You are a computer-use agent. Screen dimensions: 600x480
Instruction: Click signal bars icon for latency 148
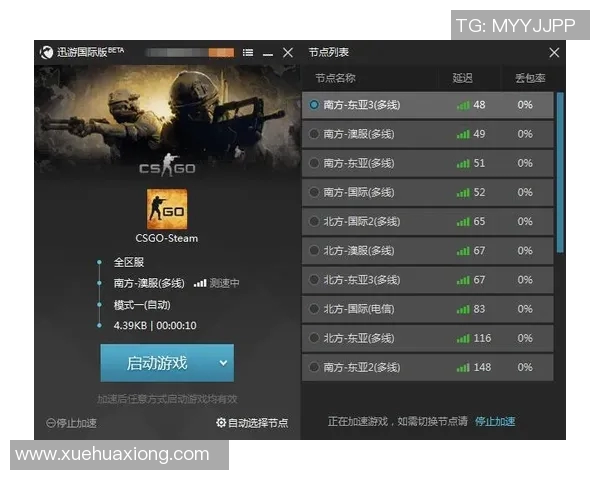pyautogui.click(x=463, y=367)
